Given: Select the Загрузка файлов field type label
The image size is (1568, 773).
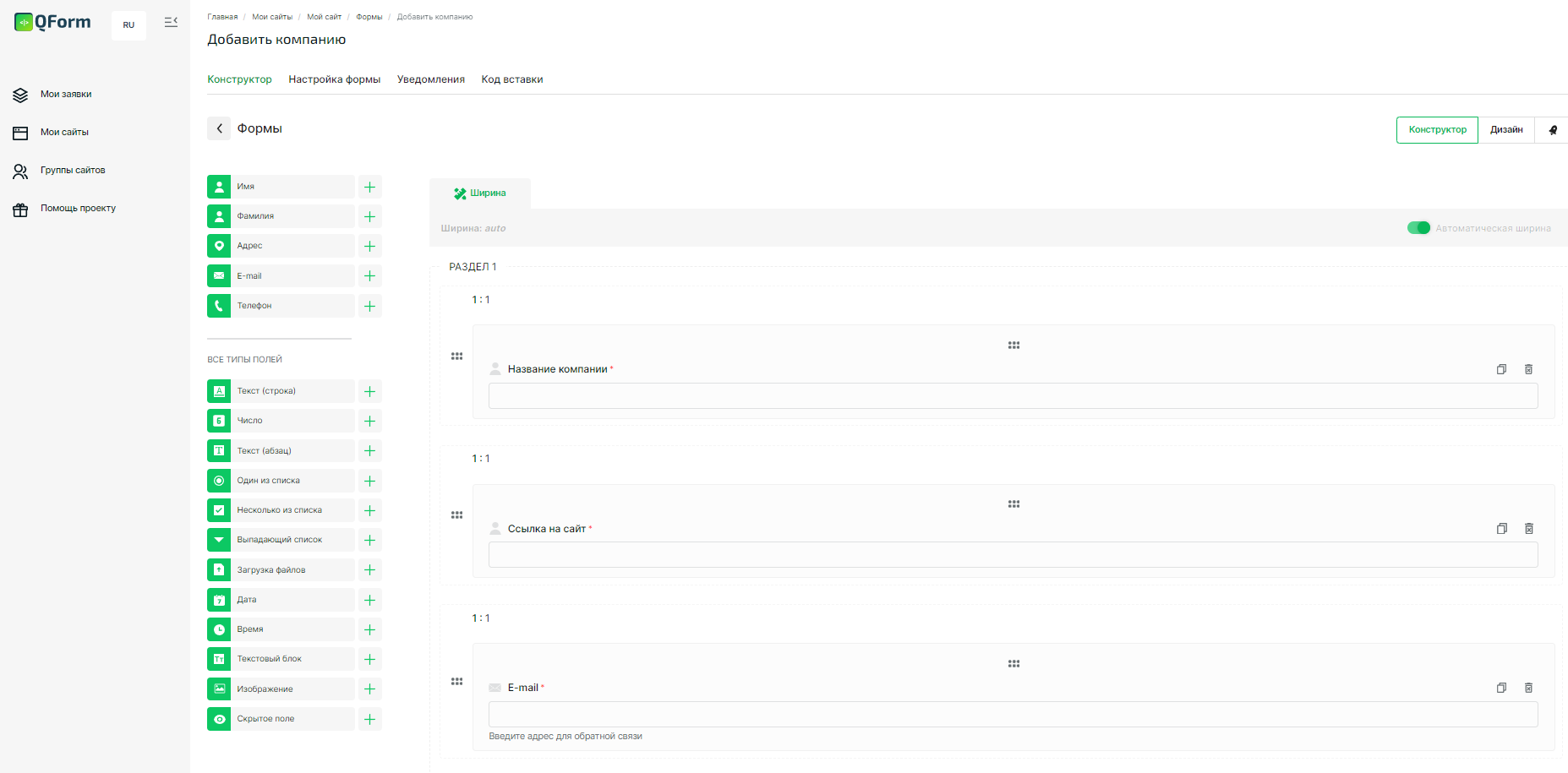Looking at the screenshot, I should click(271, 570).
